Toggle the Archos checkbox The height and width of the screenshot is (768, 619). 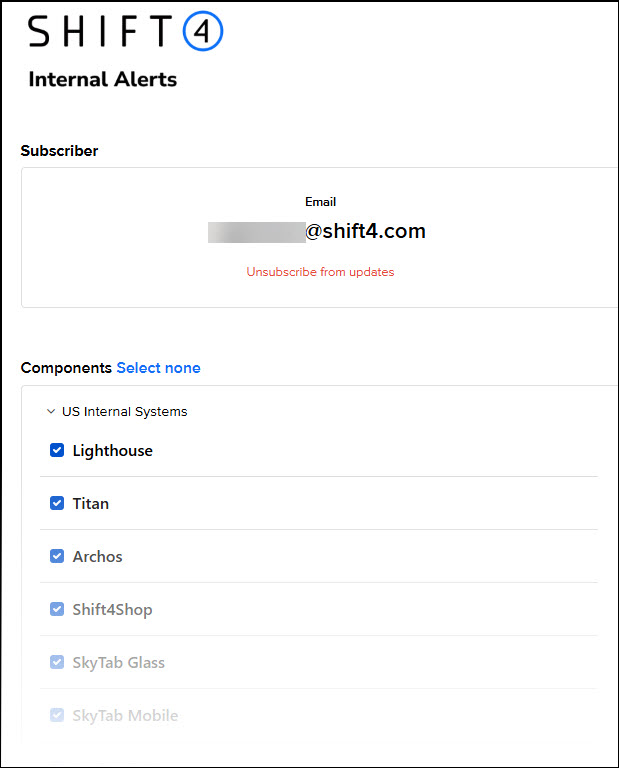click(57, 557)
